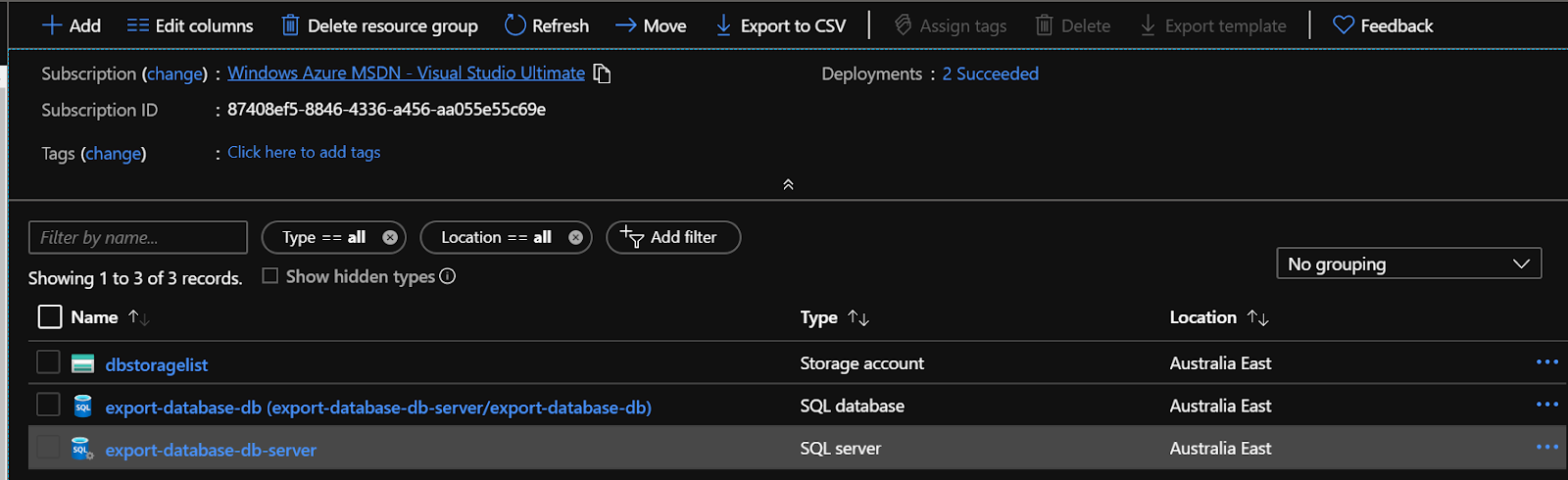Type in the Filter by name field

coord(137,237)
